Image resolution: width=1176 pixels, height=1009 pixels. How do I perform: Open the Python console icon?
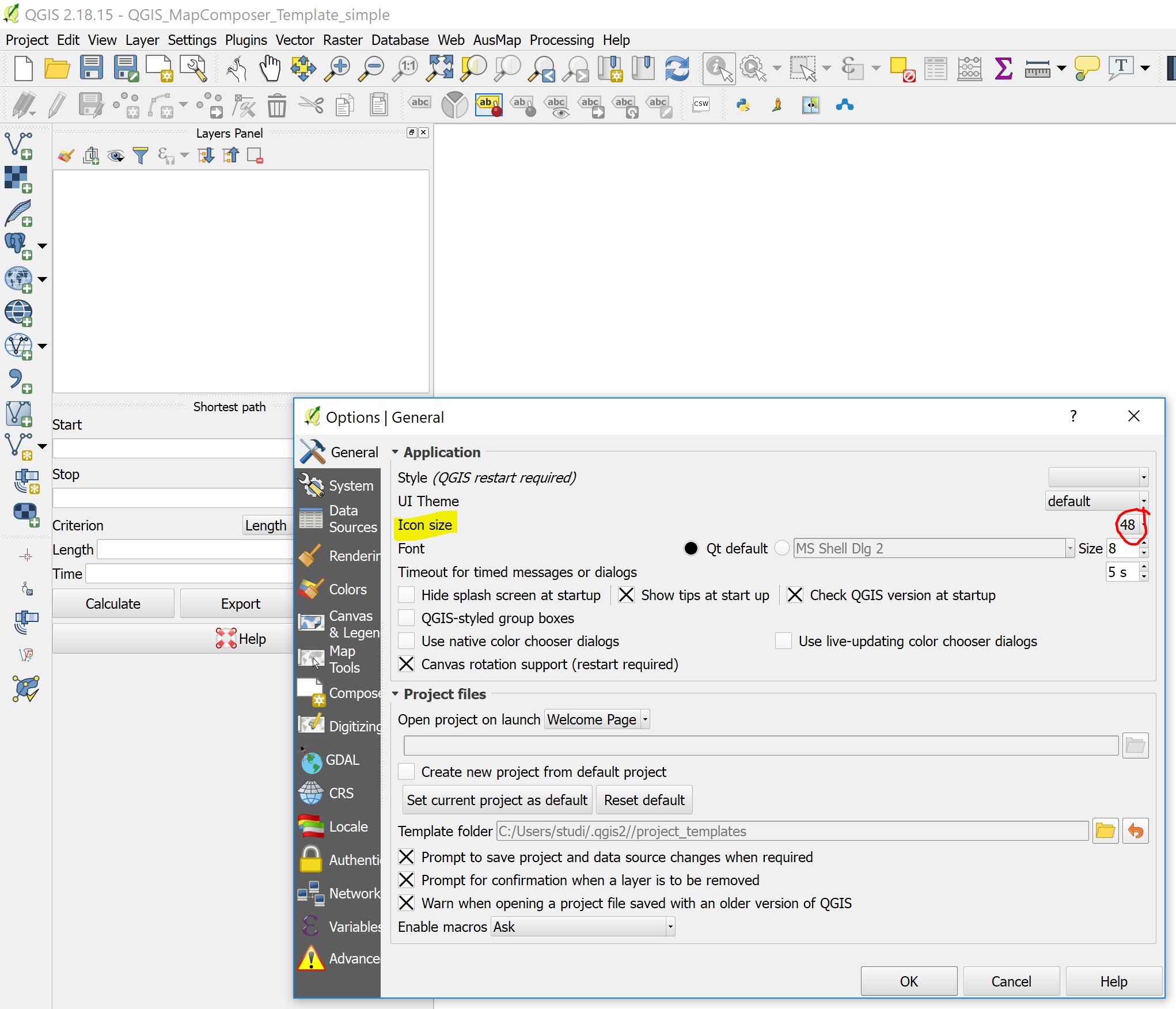743,105
